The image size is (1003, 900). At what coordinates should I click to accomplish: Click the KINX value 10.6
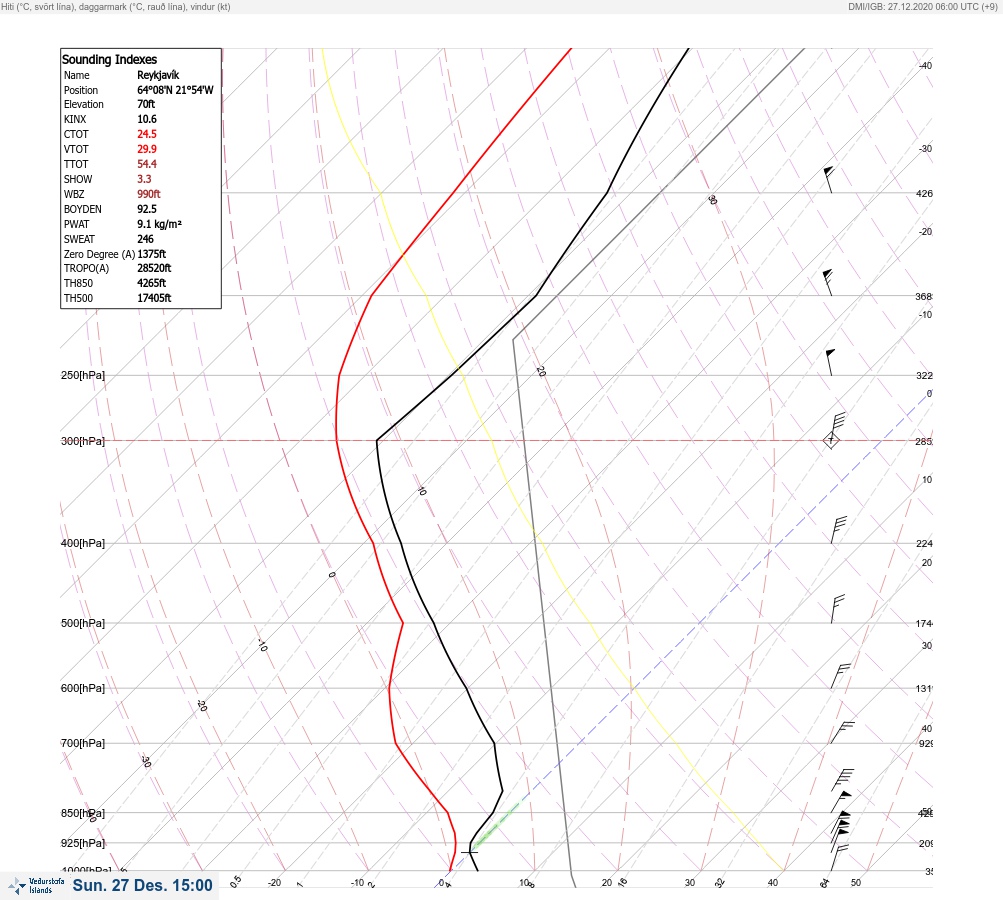point(146,119)
